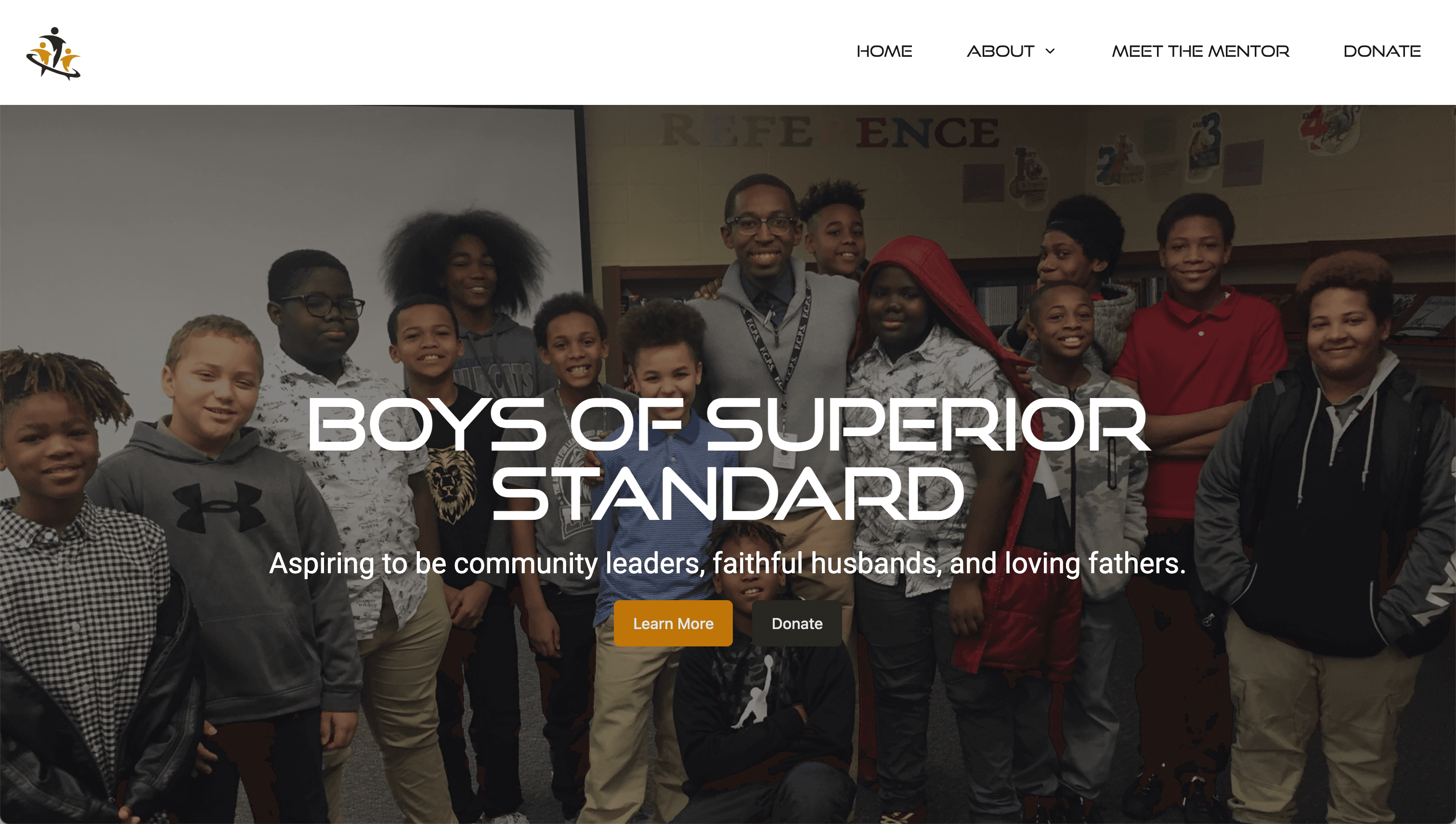Click the Boys of Superior Standard logo

tap(53, 52)
